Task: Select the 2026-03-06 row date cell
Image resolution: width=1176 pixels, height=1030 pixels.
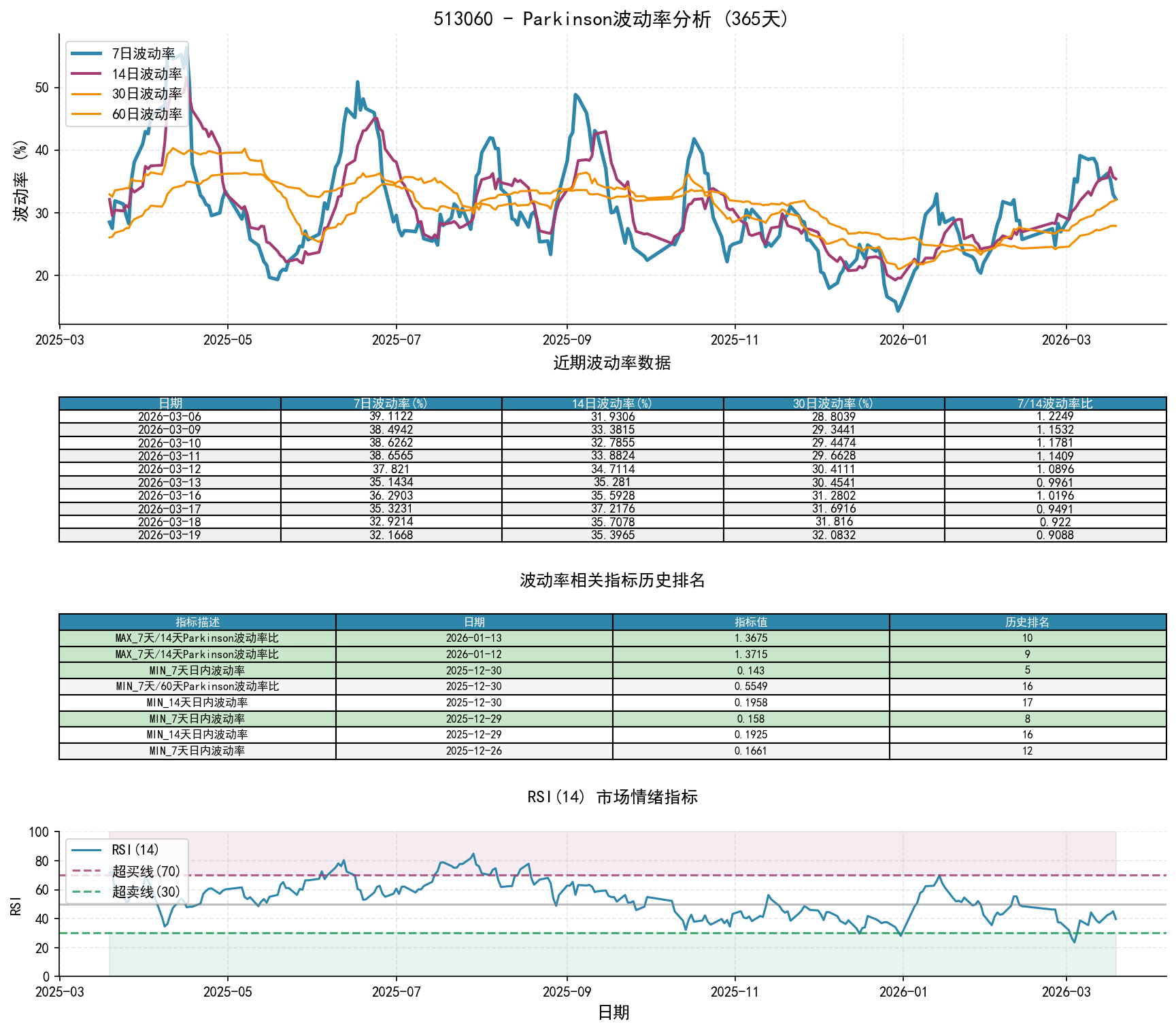Action: (170, 416)
